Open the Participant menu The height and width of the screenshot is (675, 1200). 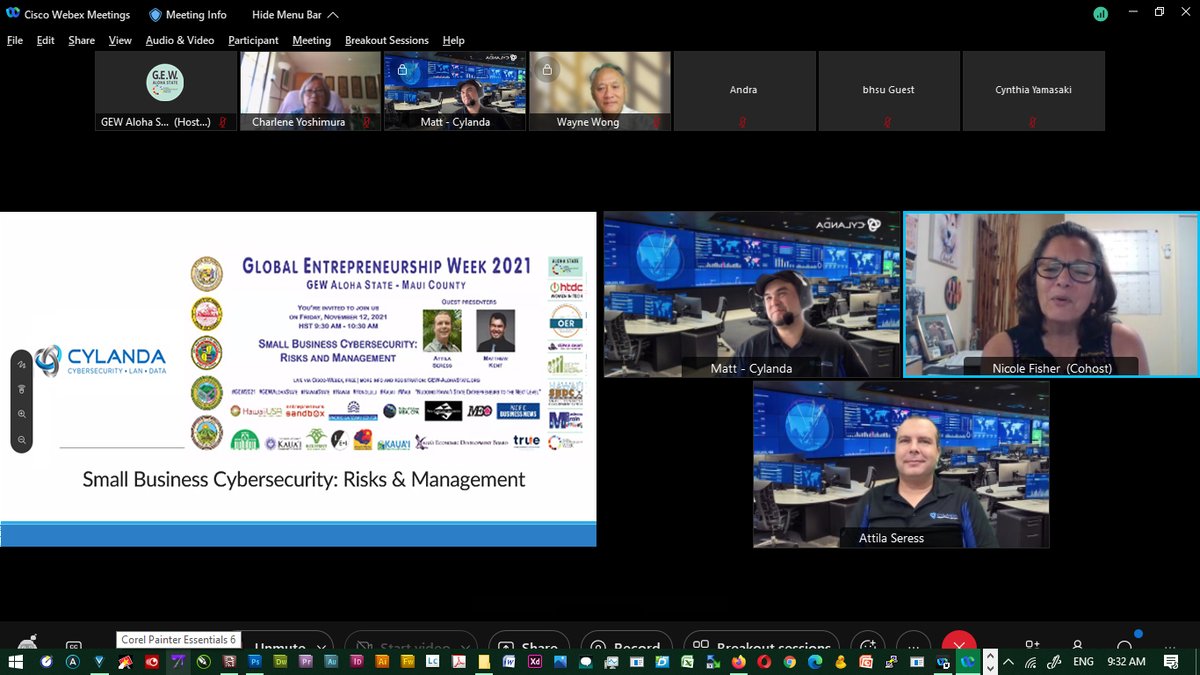(x=253, y=40)
